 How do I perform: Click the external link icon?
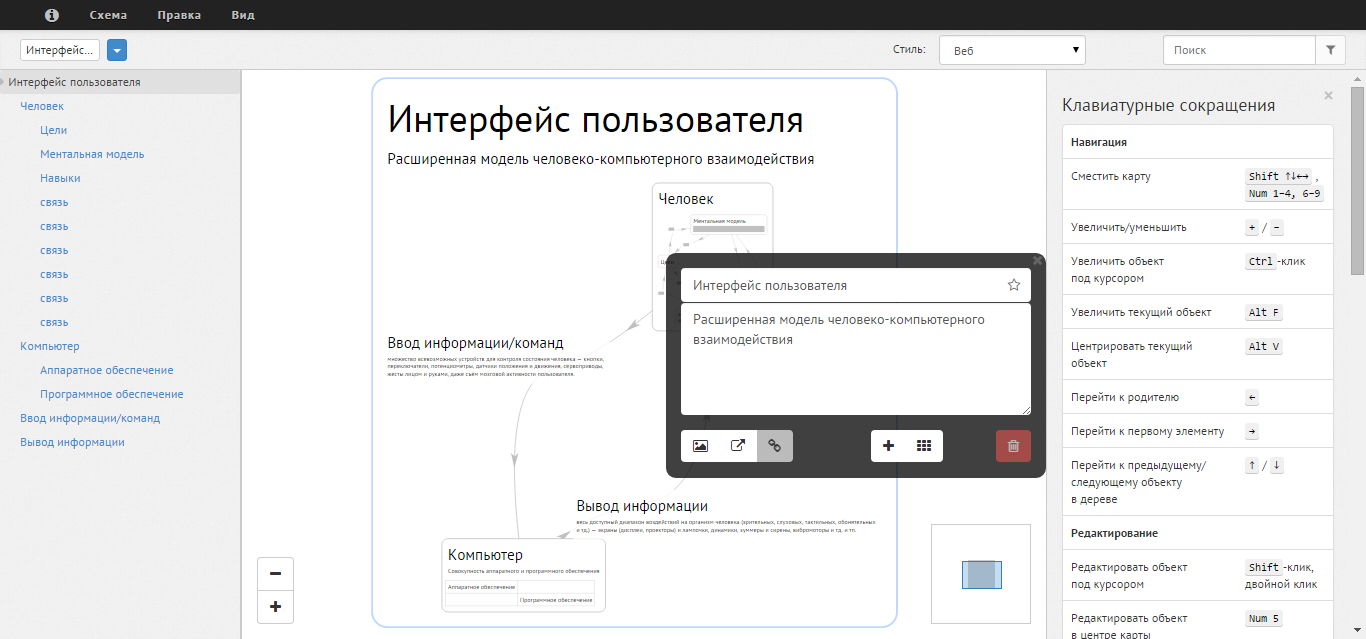click(738, 446)
